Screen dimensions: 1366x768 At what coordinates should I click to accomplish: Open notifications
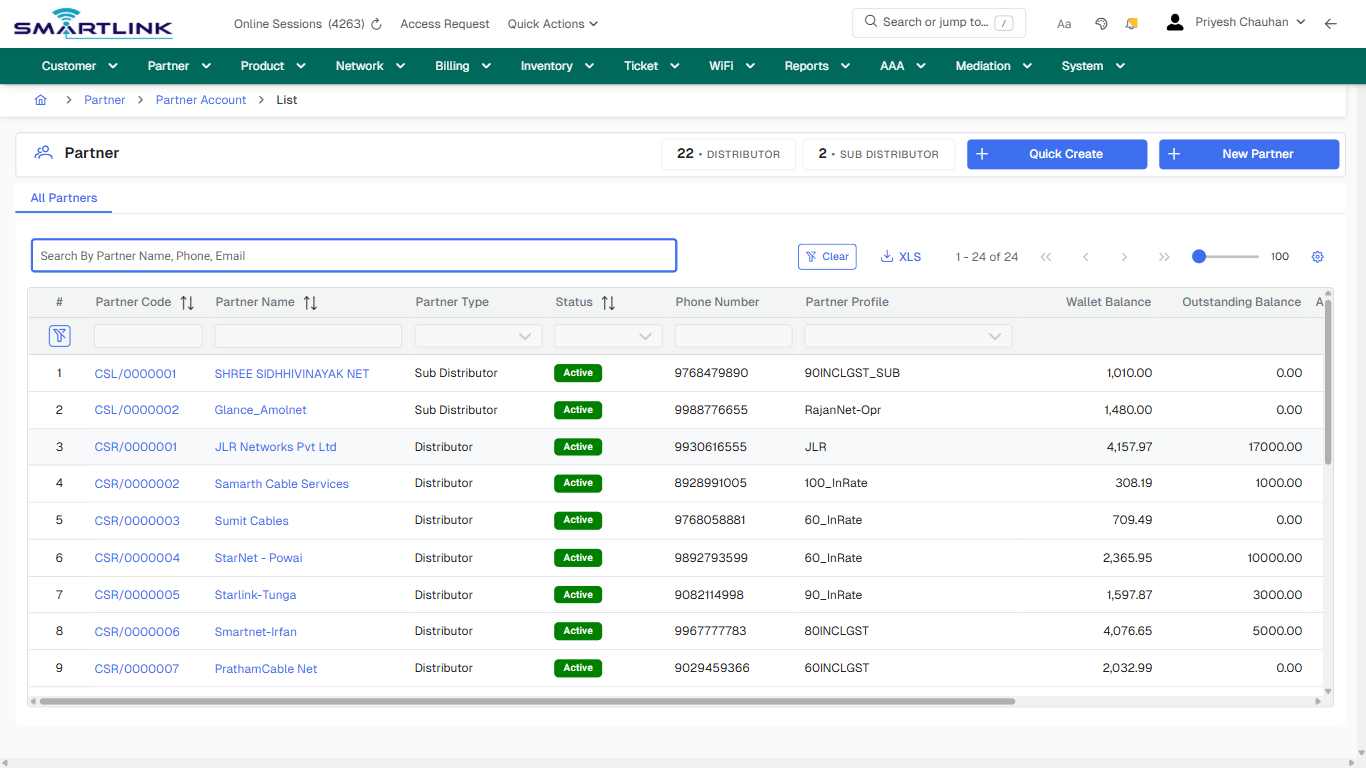click(x=1131, y=23)
